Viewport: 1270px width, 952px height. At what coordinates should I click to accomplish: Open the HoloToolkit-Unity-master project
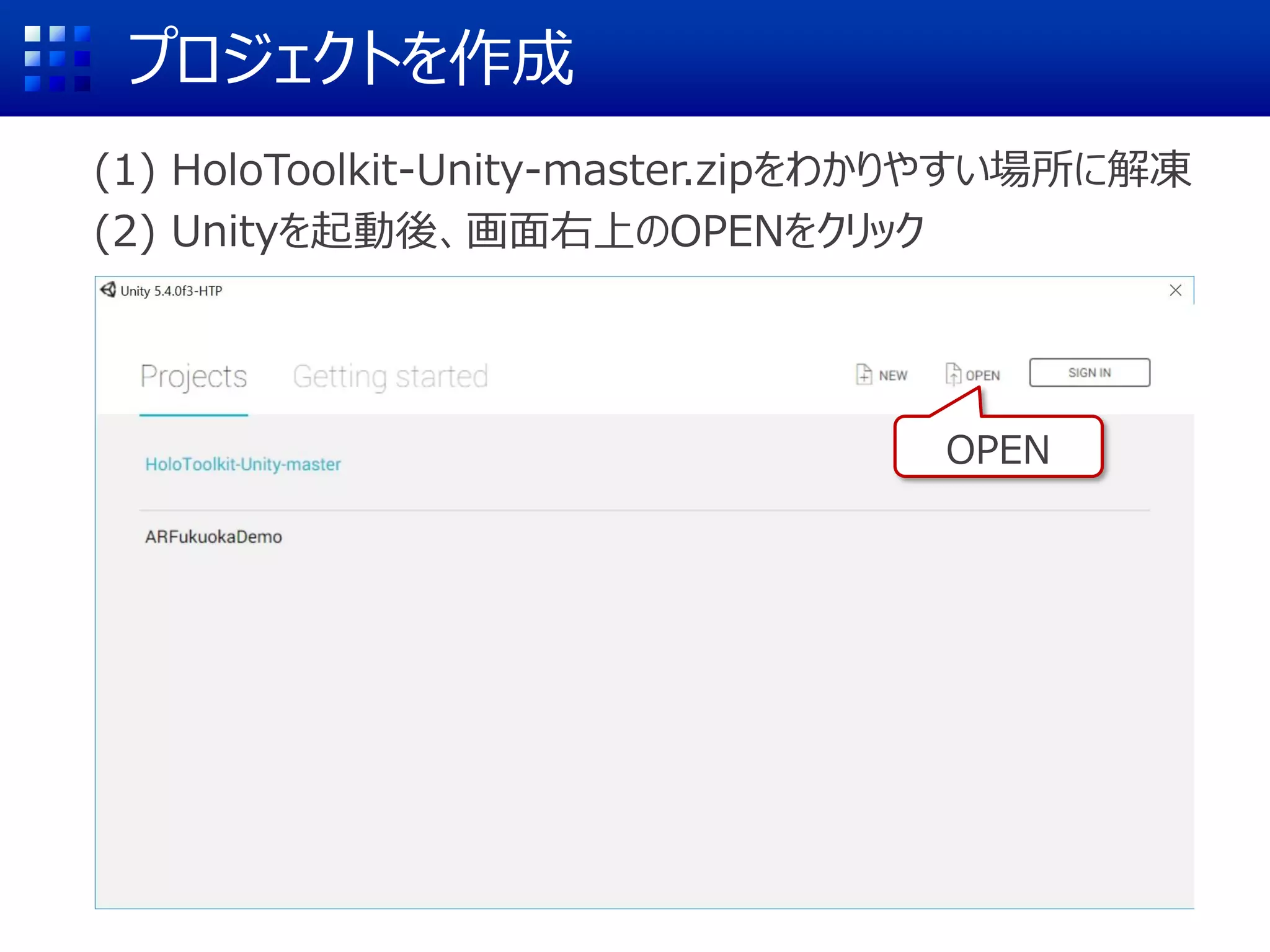pyautogui.click(x=243, y=464)
